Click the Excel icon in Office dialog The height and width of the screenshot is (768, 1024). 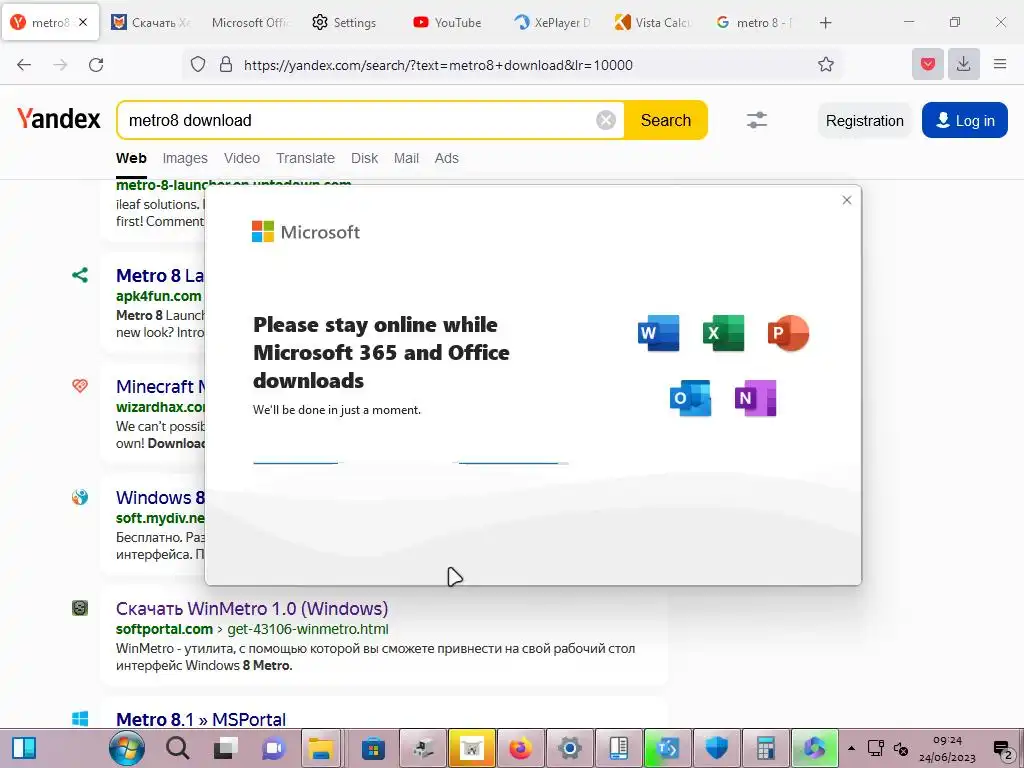click(723, 332)
